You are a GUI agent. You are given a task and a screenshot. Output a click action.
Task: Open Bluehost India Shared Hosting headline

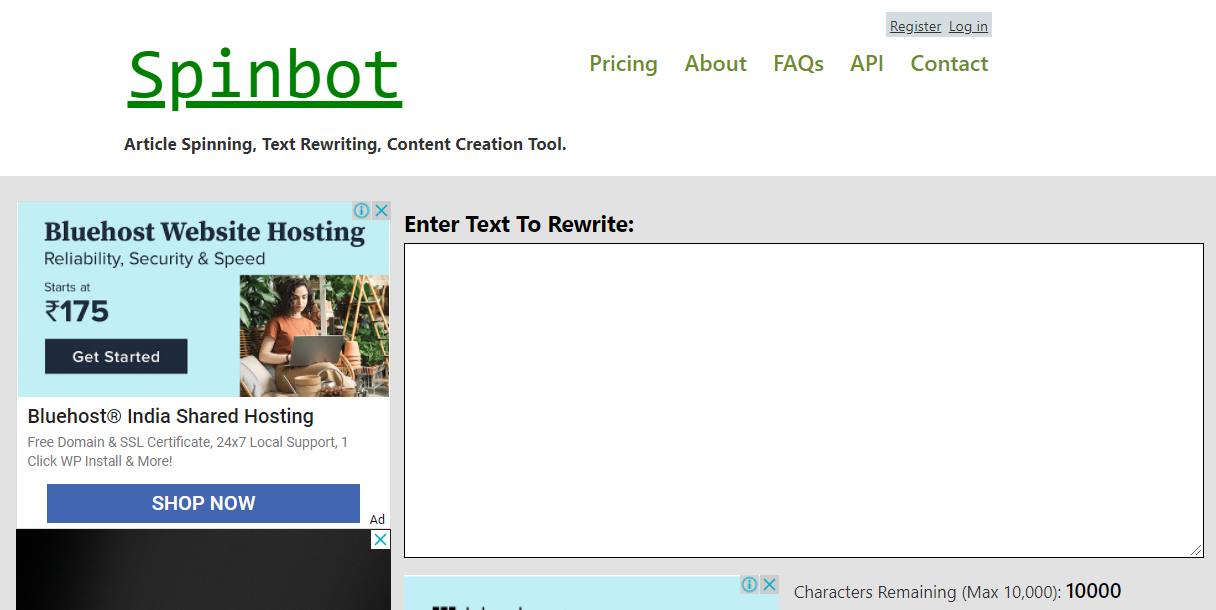[171, 416]
